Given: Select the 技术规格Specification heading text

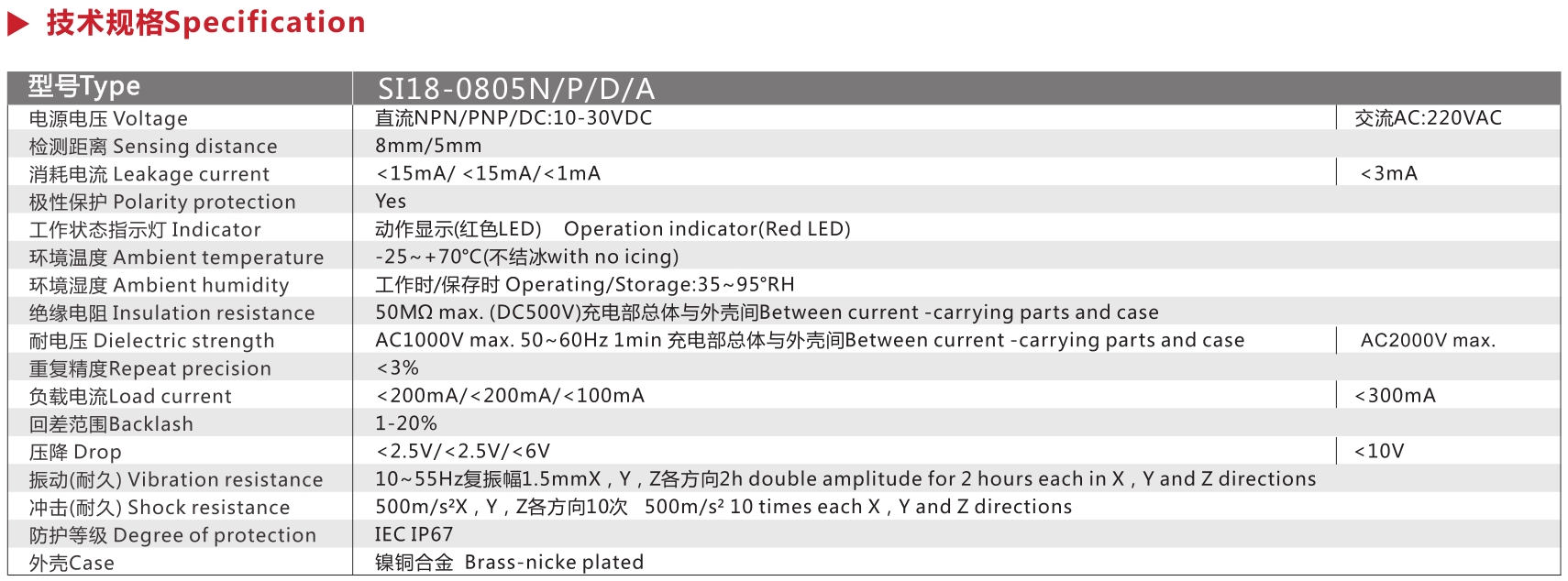Looking at the screenshot, I should 206,23.
